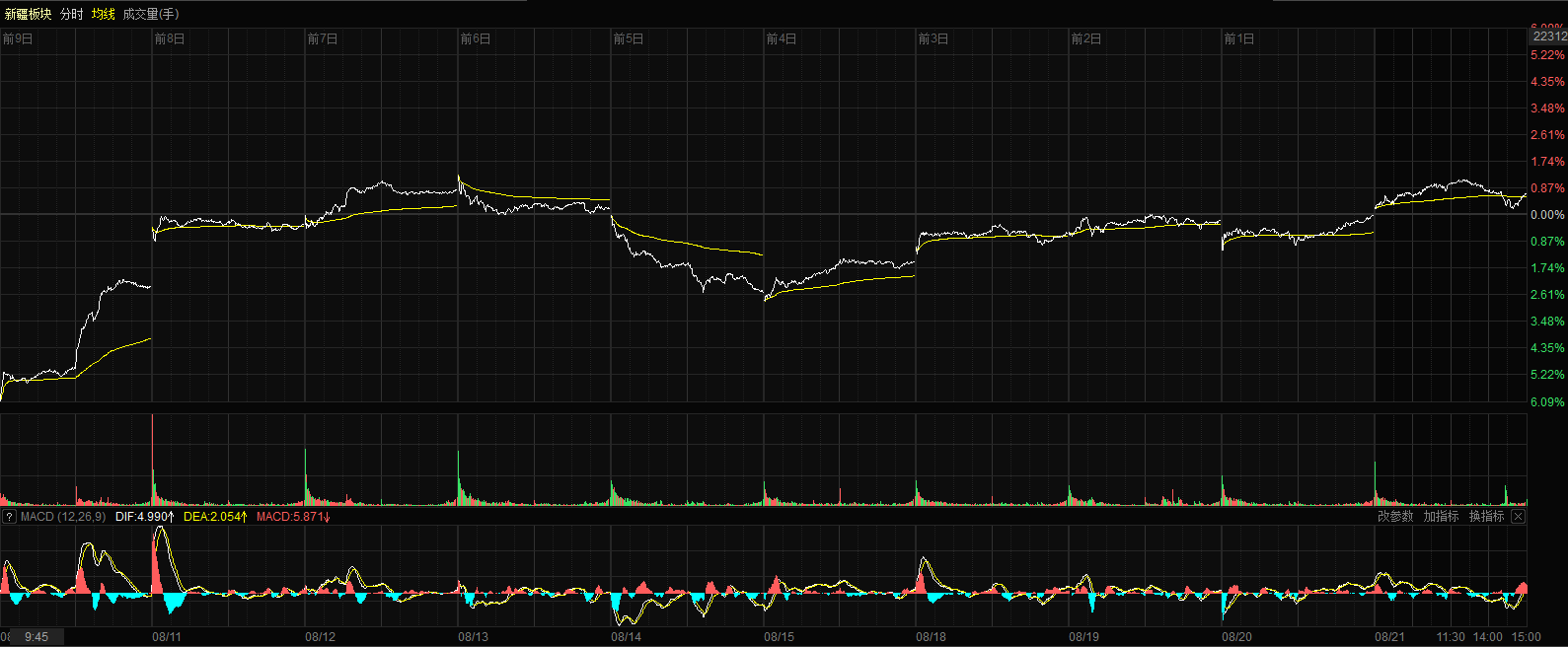Click 加指标 to add an indicator
The height and width of the screenshot is (647, 1568).
(1441, 517)
